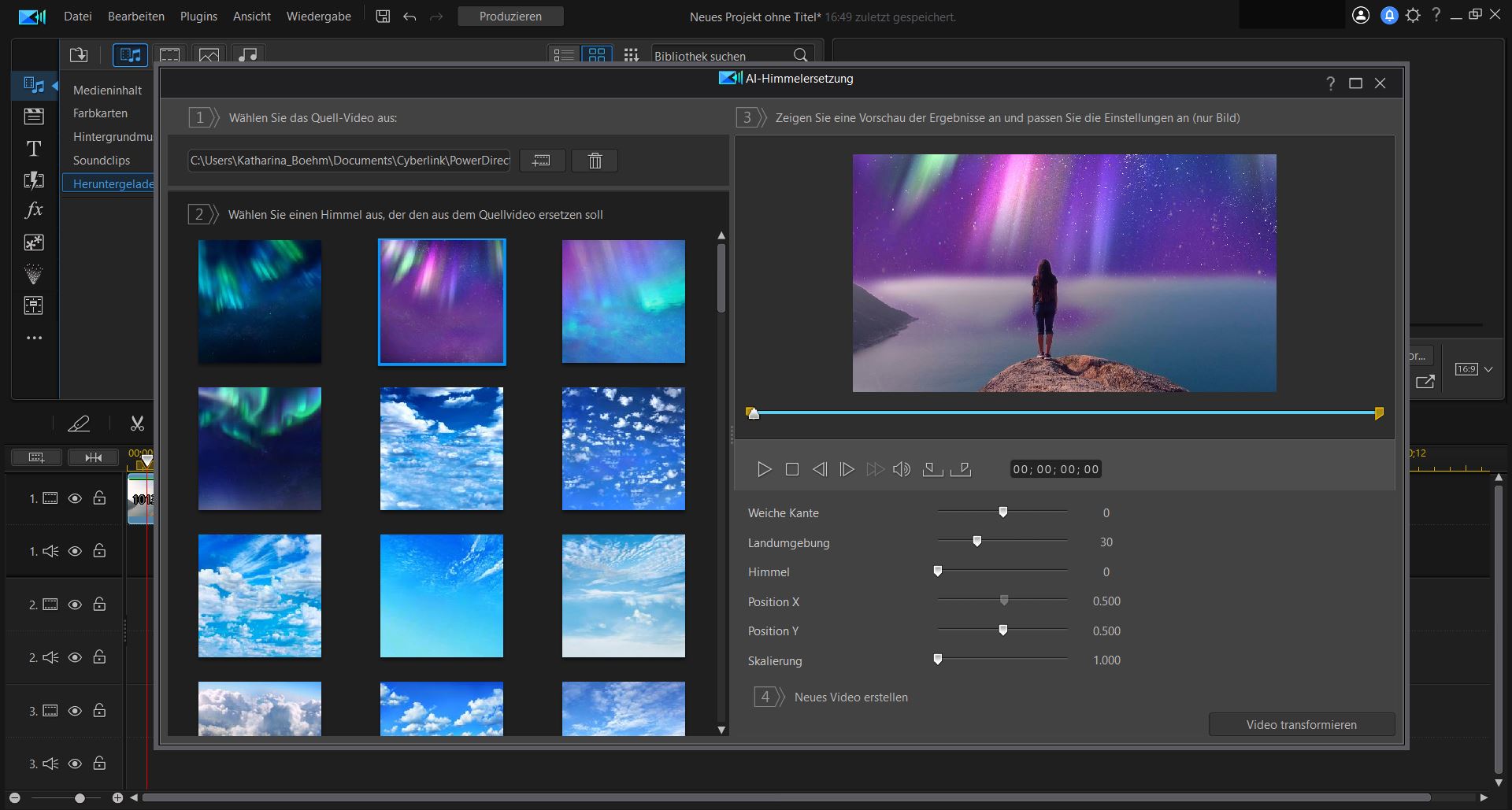Select Soundclips in library list
The width and height of the screenshot is (1512, 810).
point(102,160)
